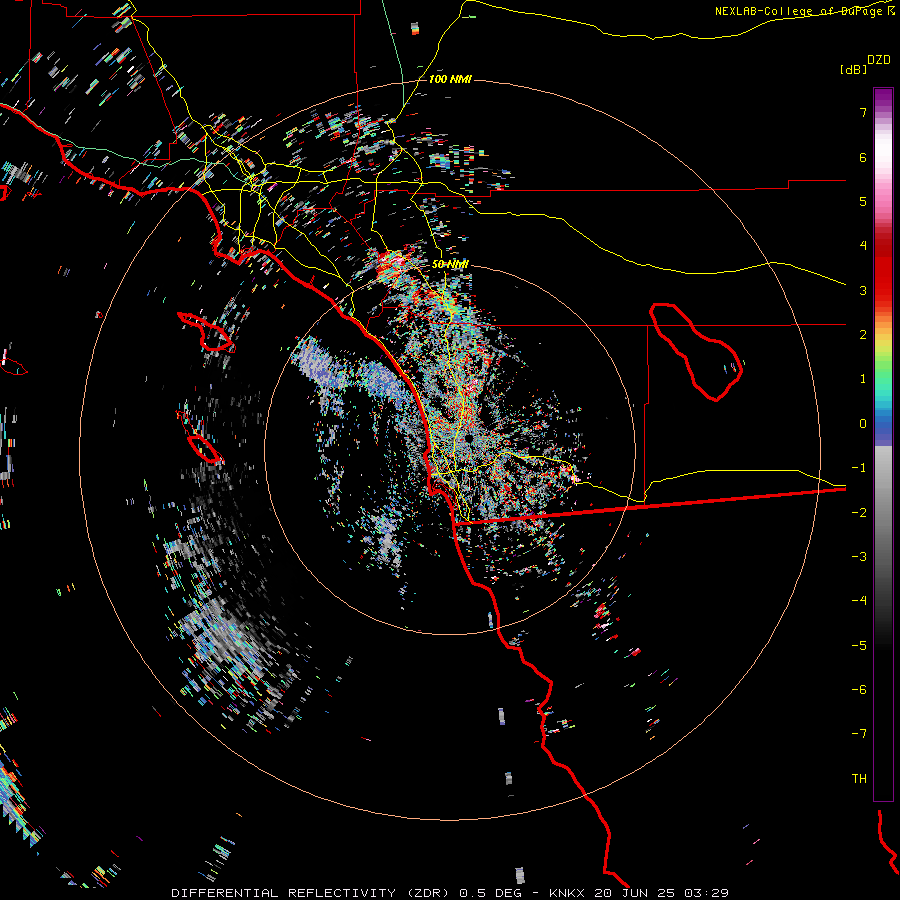Click the Differential Reflectivity (ZDR) title caption

pos(450,893)
